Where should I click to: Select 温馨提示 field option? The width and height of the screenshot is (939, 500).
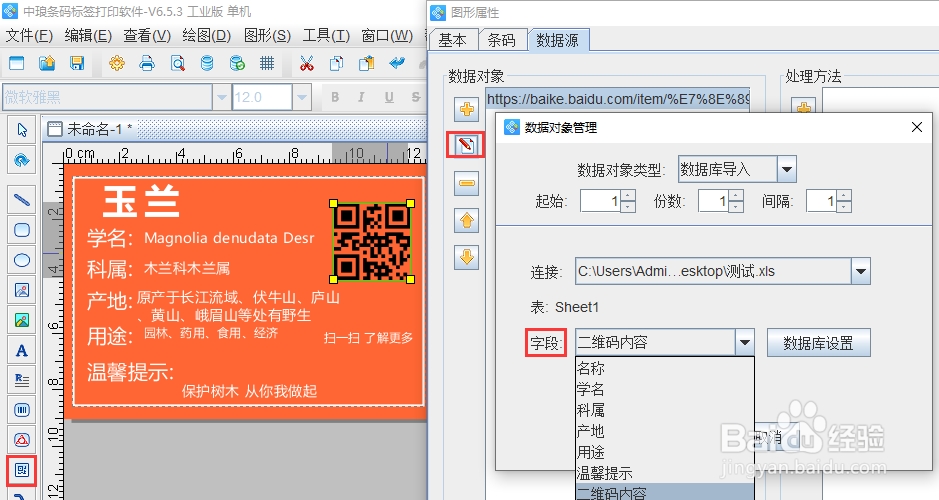point(664,473)
